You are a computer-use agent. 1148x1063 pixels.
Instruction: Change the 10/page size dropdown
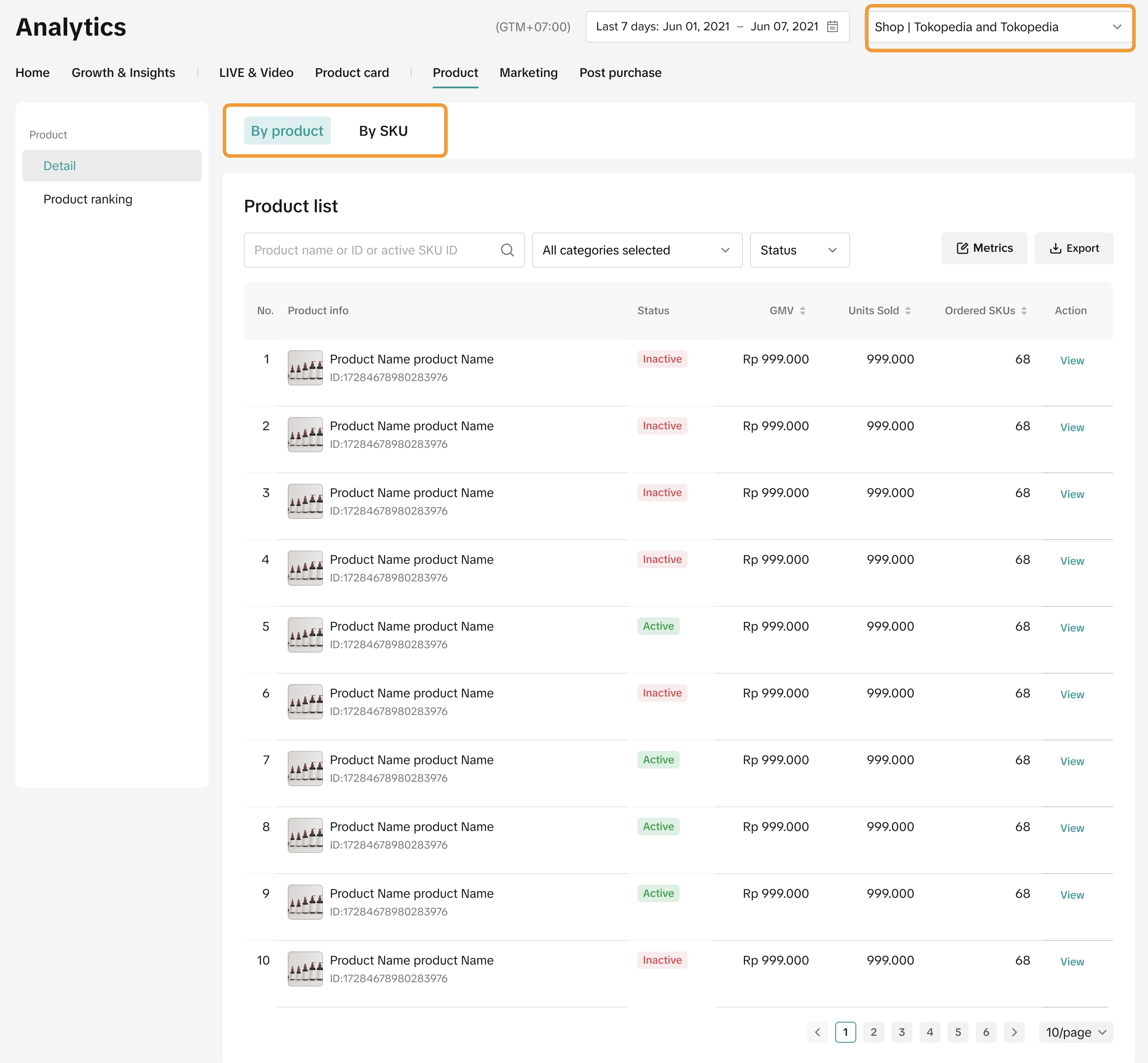click(1076, 1033)
